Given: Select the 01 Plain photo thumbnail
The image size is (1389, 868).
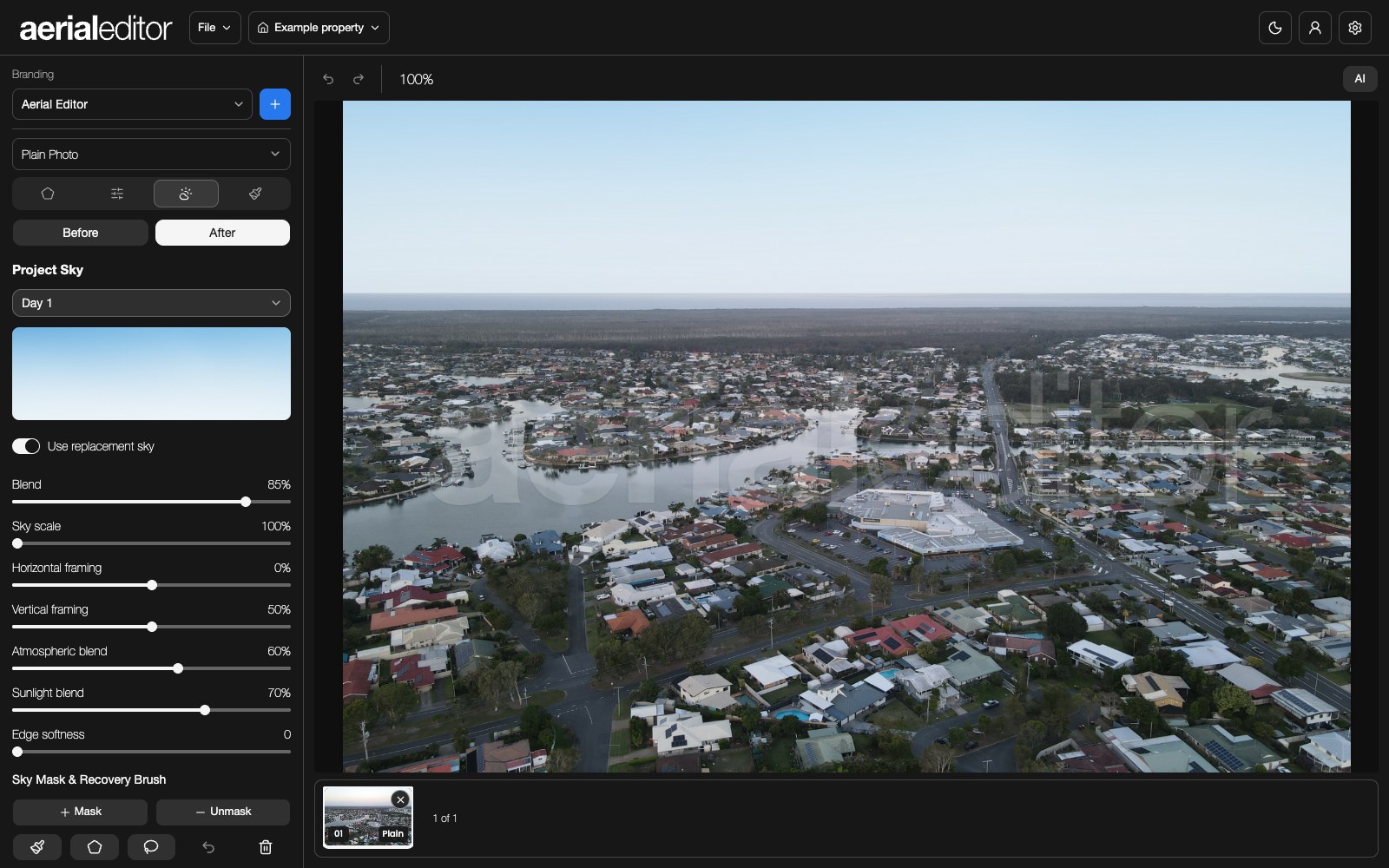Looking at the screenshot, I should click(x=368, y=818).
